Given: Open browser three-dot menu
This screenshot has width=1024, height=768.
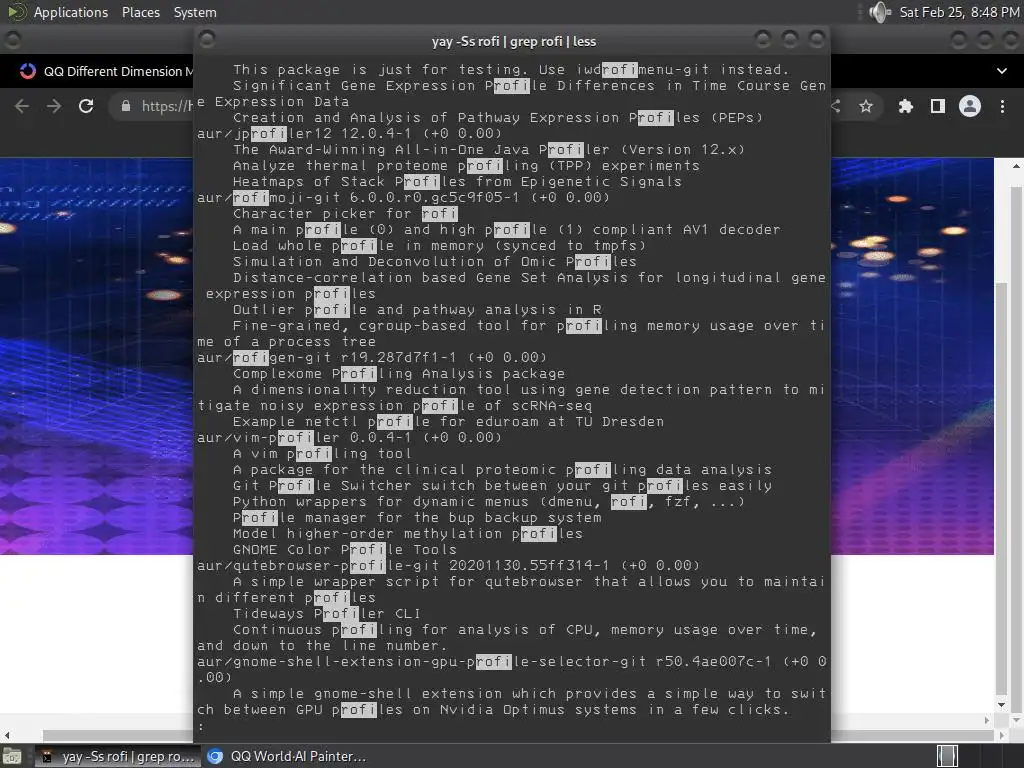Looking at the screenshot, I should coord(1002,106).
